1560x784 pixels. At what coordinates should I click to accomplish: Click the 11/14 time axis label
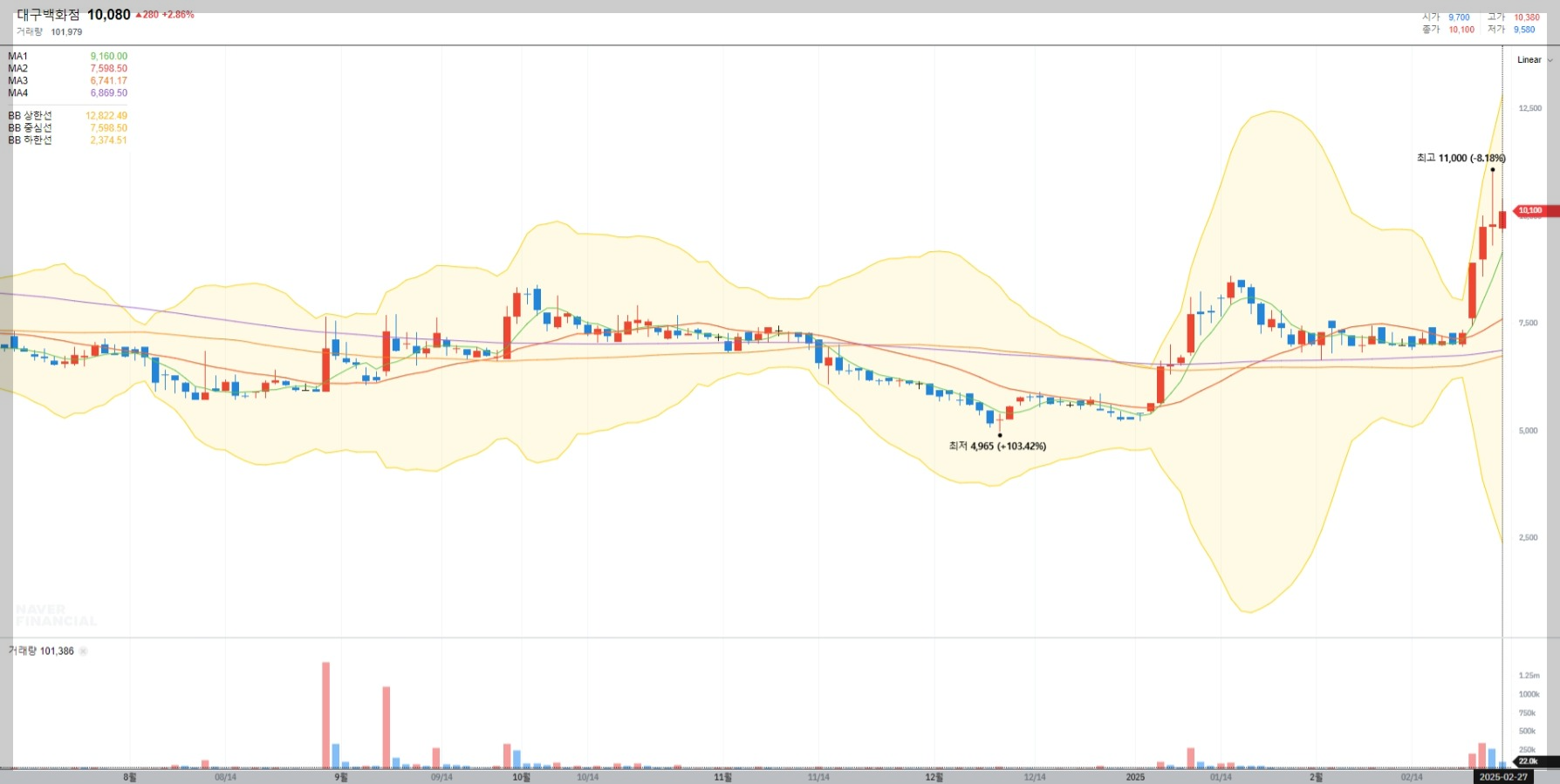(x=818, y=777)
